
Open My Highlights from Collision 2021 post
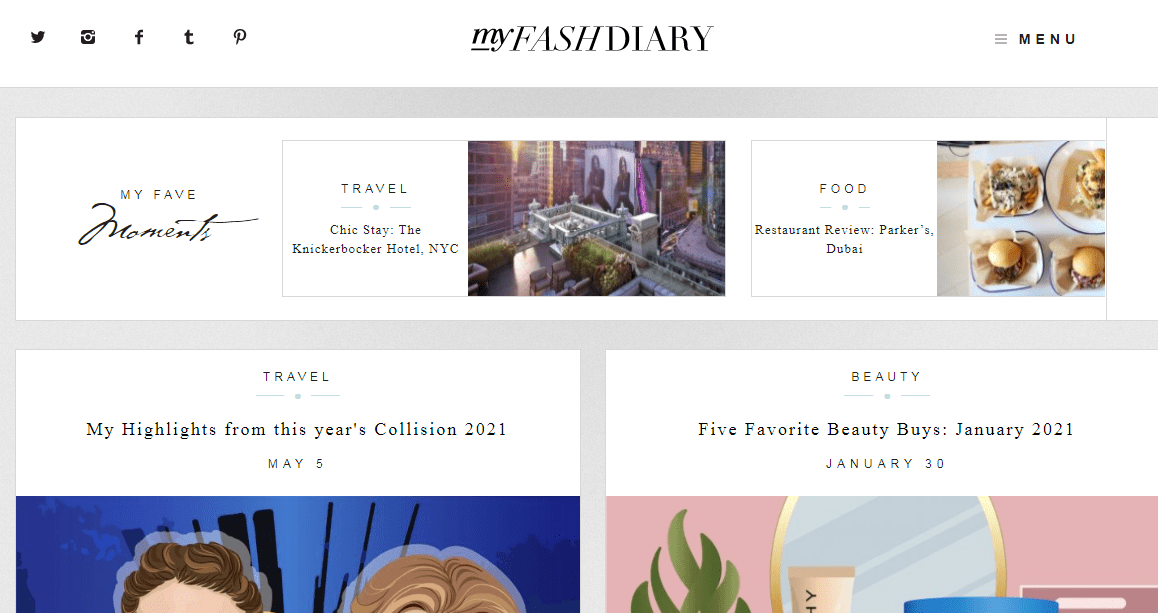(297, 430)
